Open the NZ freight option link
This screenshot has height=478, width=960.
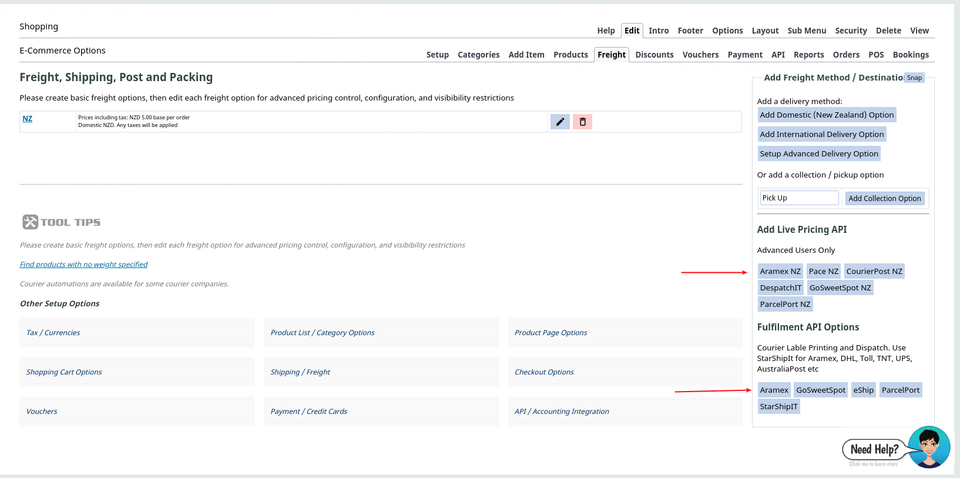tap(28, 119)
